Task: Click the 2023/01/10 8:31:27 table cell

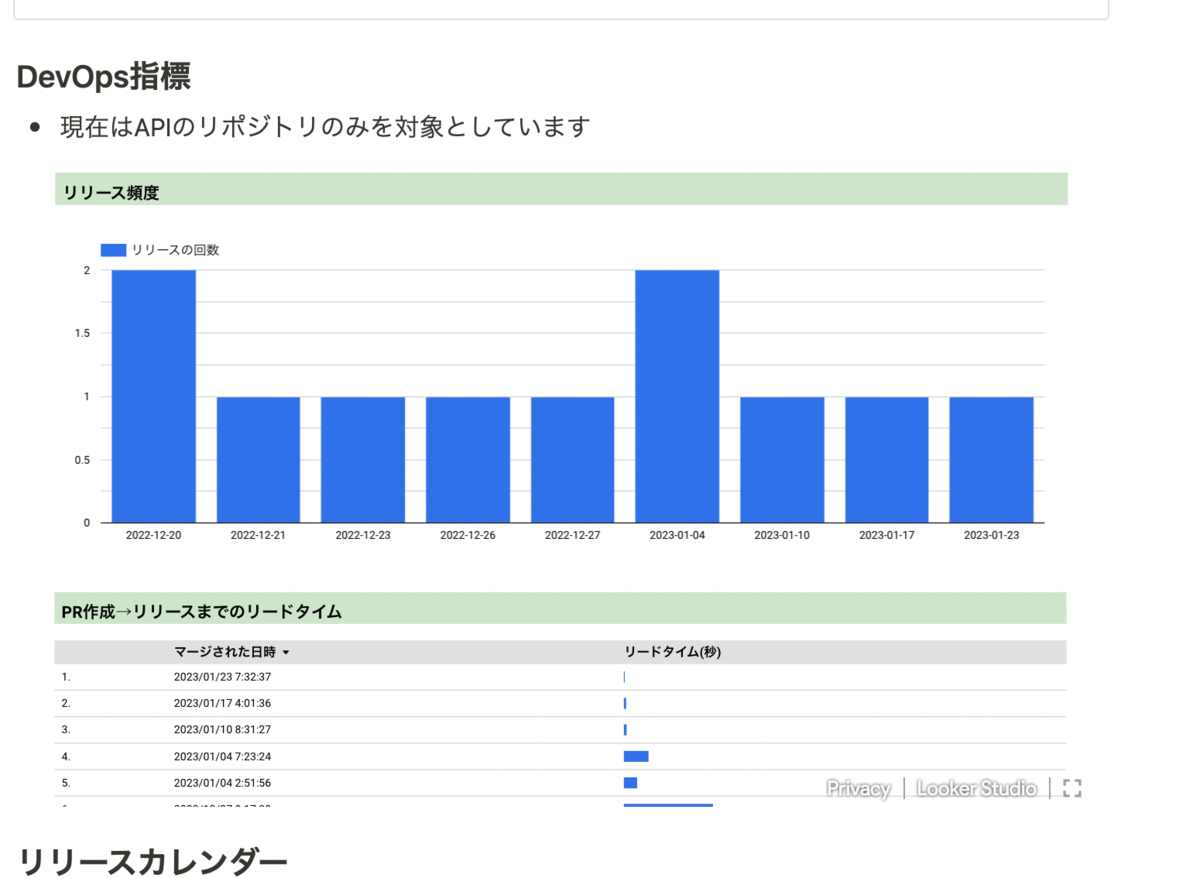Action: pos(223,730)
